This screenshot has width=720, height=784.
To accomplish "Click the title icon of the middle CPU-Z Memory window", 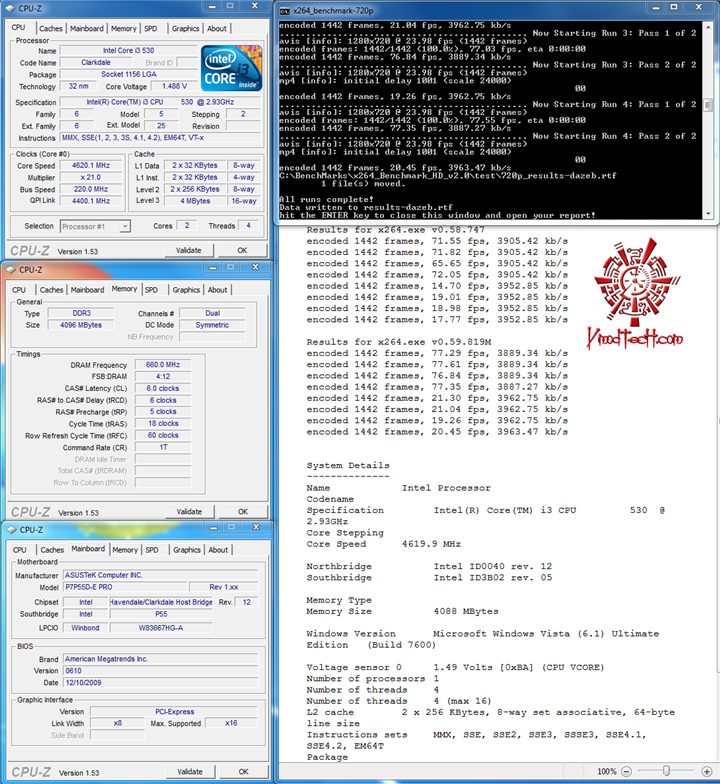I will click(11, 270).
